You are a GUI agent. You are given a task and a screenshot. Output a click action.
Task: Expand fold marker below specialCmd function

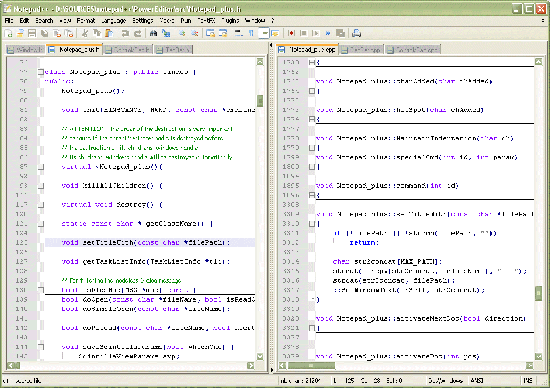312,167
